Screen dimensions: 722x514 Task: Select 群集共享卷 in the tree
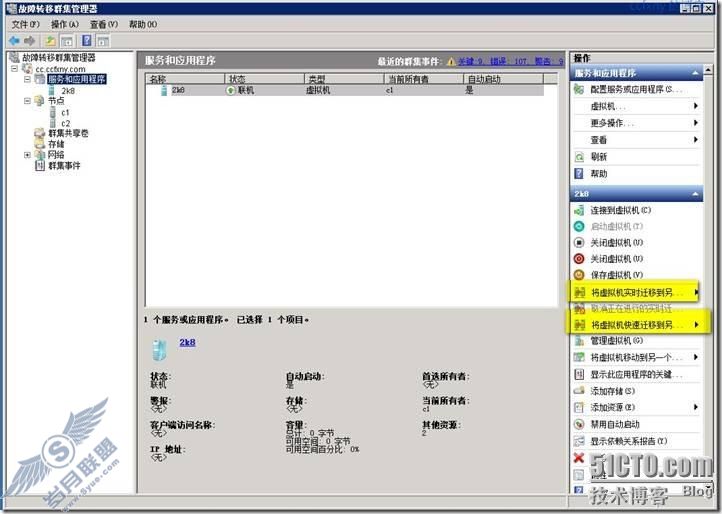coord(68,134)
